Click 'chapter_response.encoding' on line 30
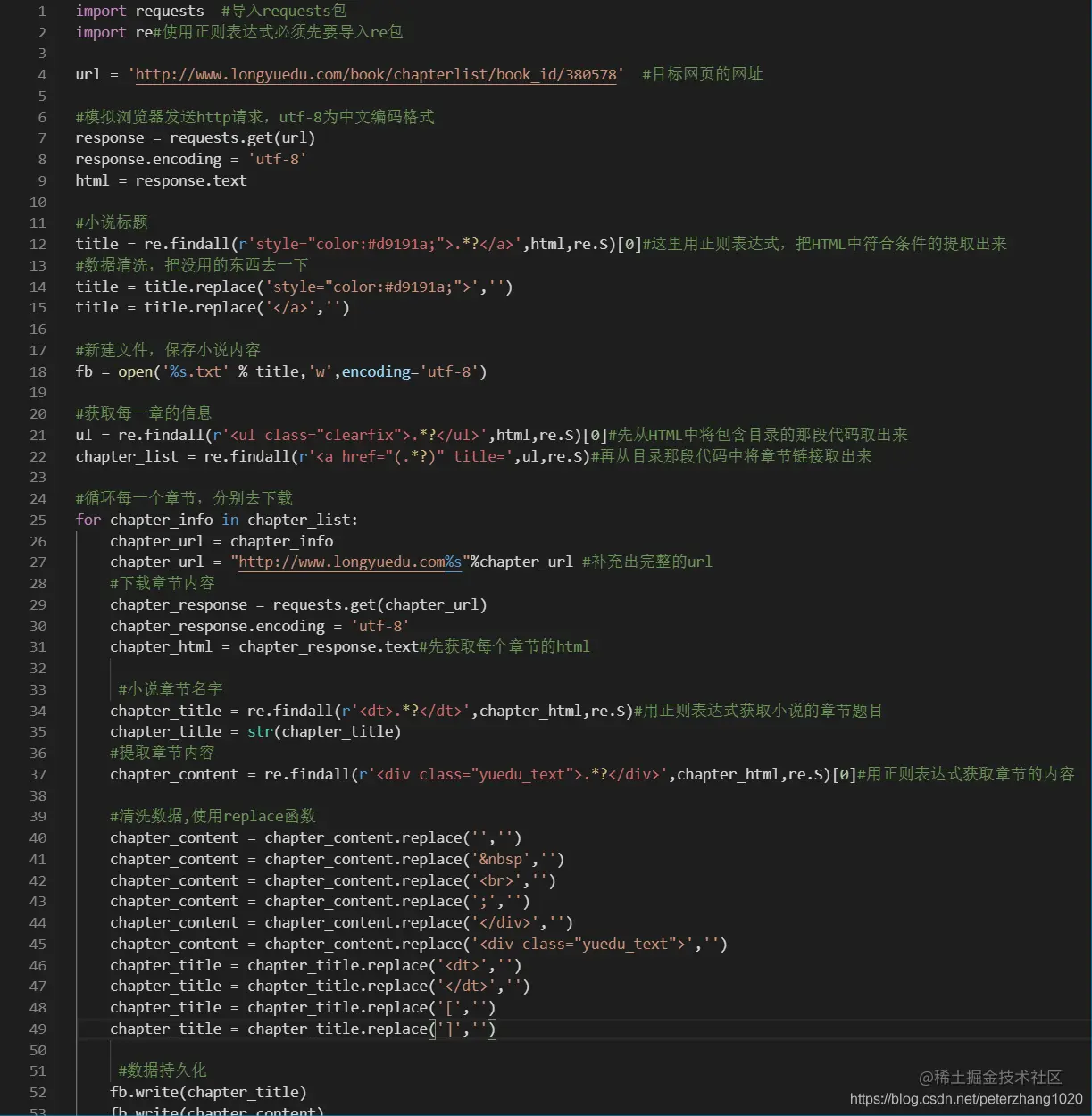 click(x=217, y=627)
